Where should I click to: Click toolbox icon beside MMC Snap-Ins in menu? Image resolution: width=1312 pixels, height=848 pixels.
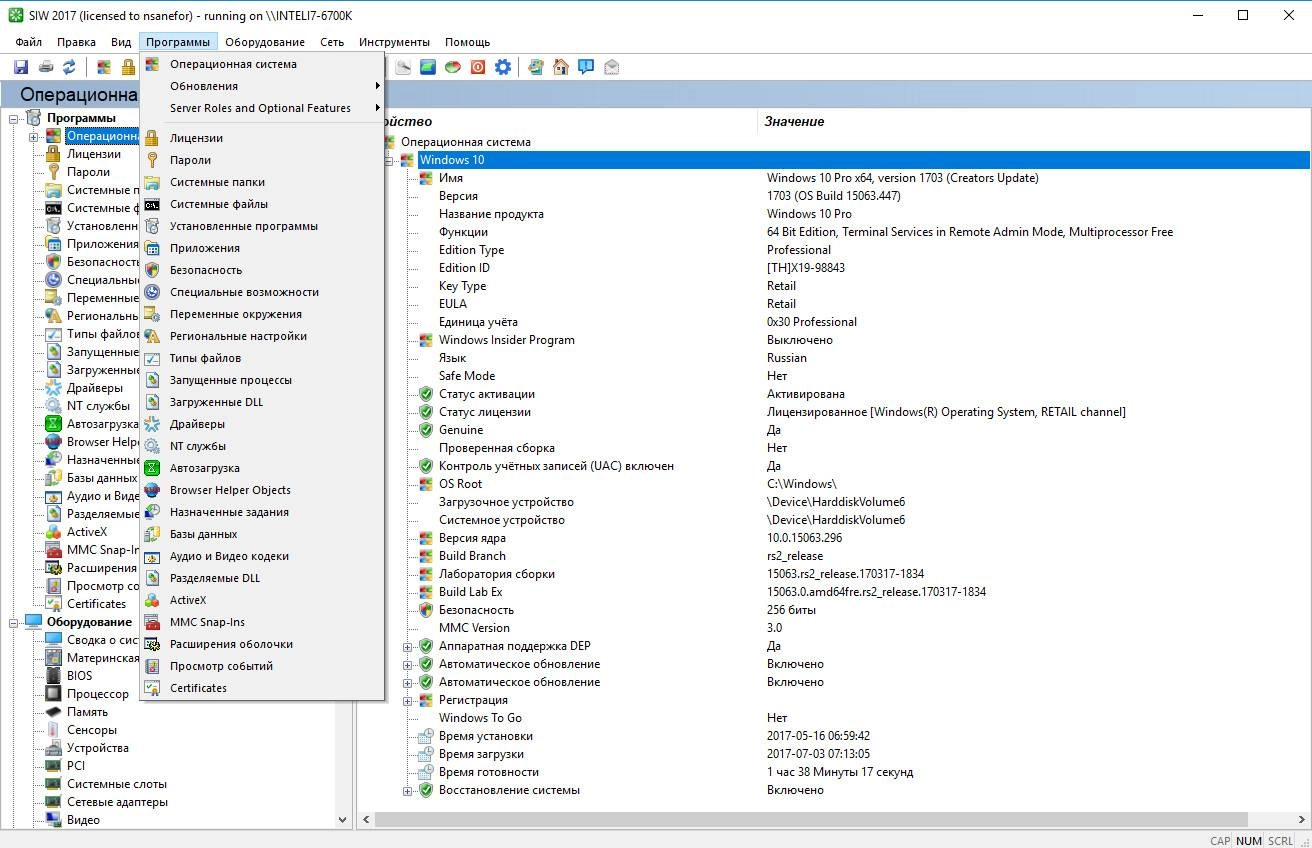(152, 622)
